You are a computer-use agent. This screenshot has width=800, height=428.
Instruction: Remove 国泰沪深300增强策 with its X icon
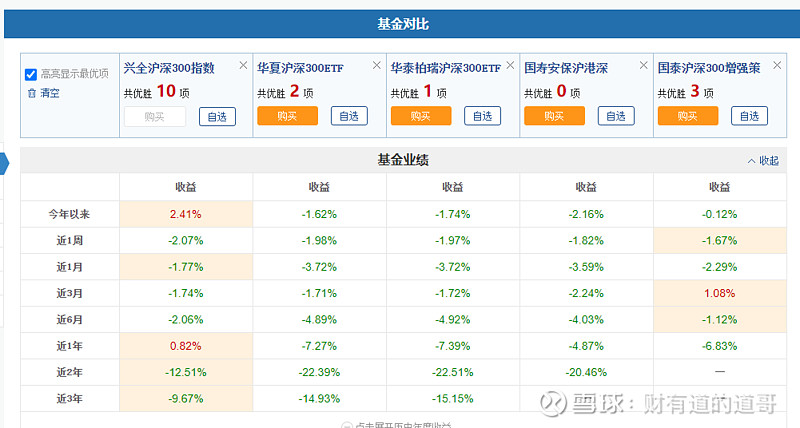click(x=777, y=65)
